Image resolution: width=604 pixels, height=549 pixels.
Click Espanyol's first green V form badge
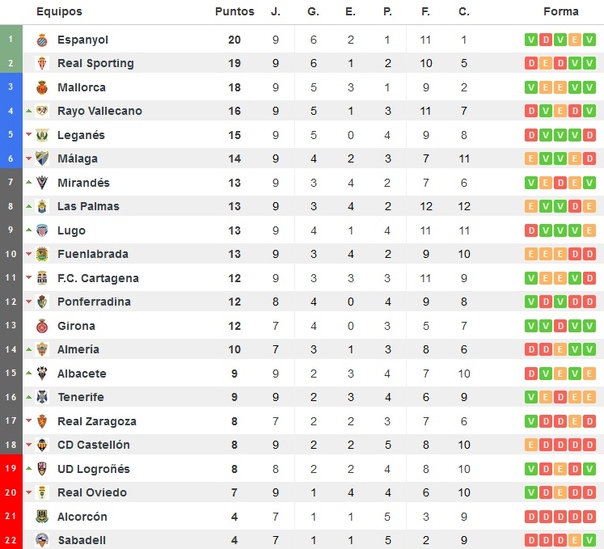point(531,40)
